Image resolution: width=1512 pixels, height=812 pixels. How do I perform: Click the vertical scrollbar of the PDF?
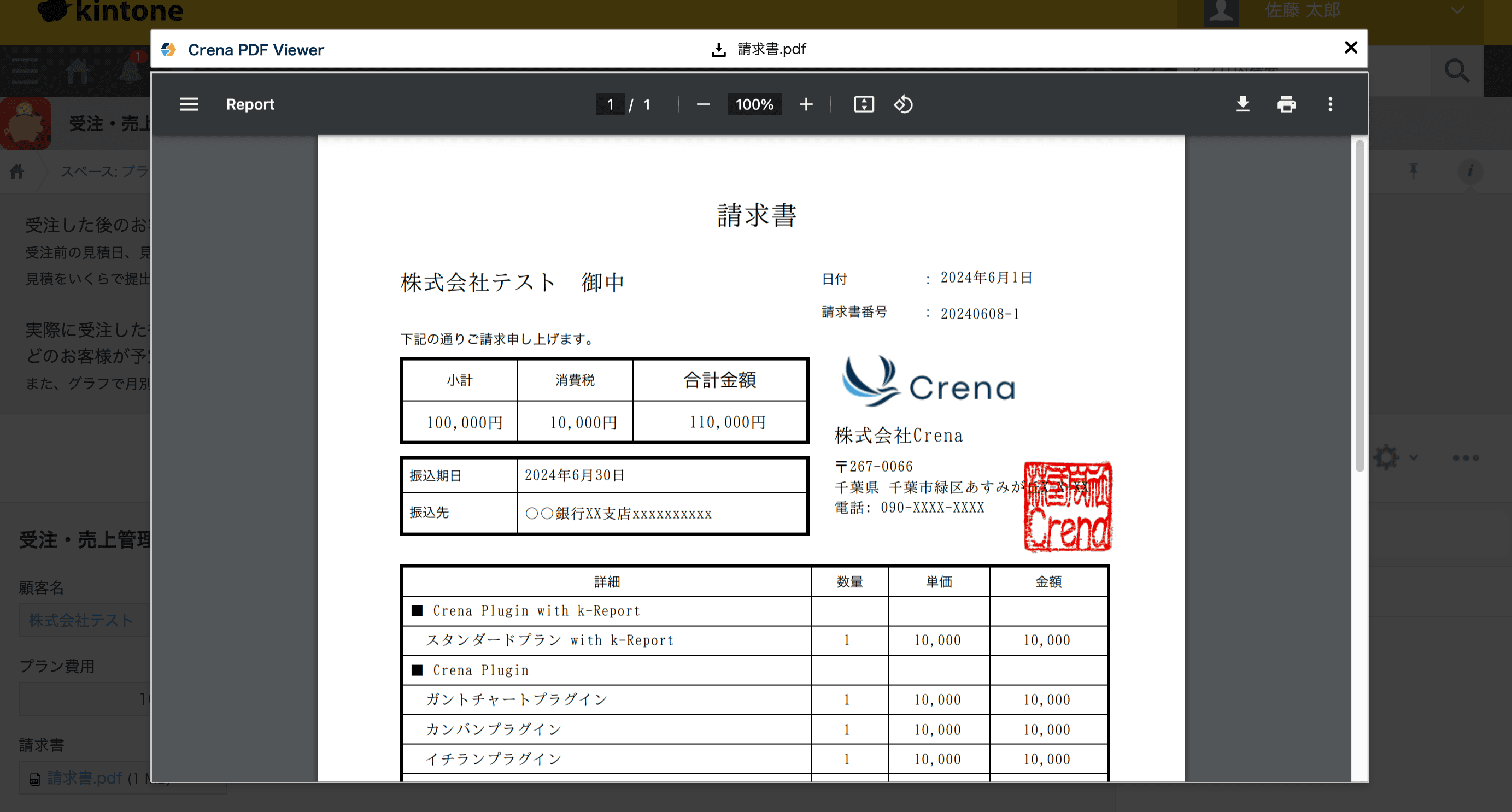[1359, 305]
